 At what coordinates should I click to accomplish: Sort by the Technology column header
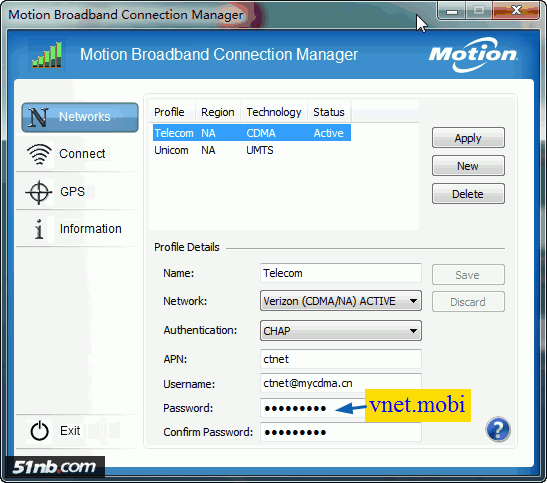tap(274, 112)
